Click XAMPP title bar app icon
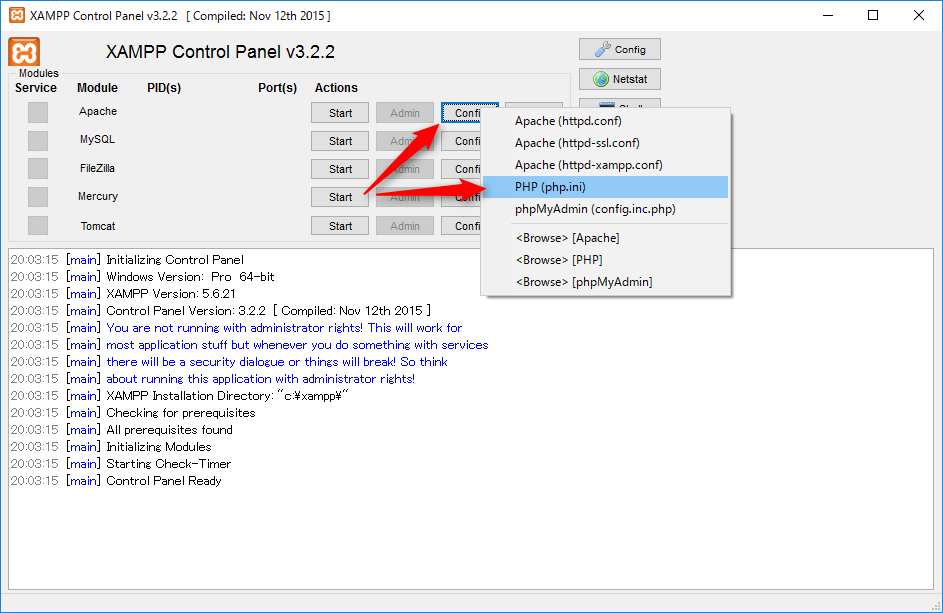This screenshot has width=943, height=613. point(17,15)
